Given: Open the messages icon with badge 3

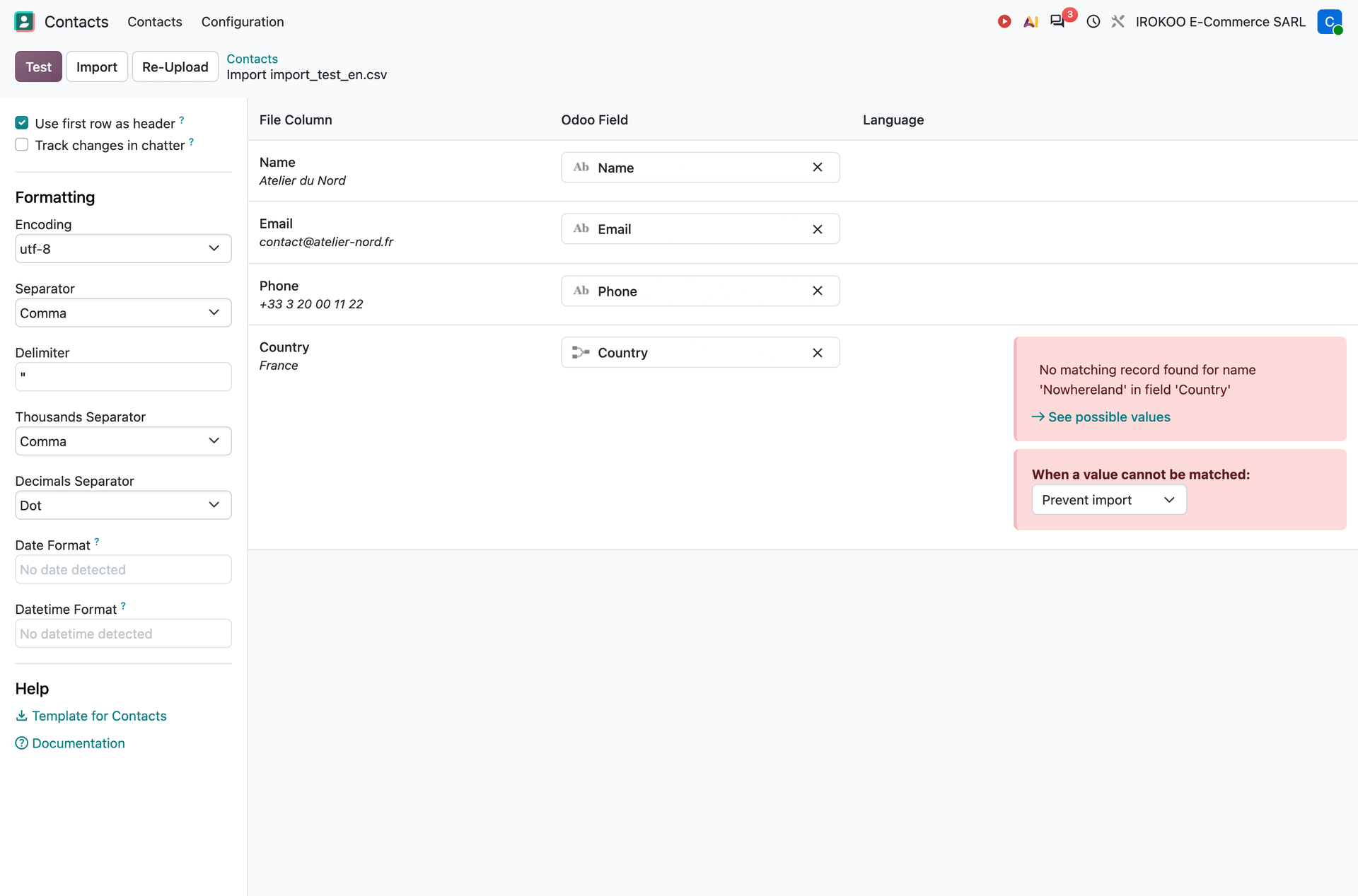Looking at the screenshot, I should [x=1058, y=21].
